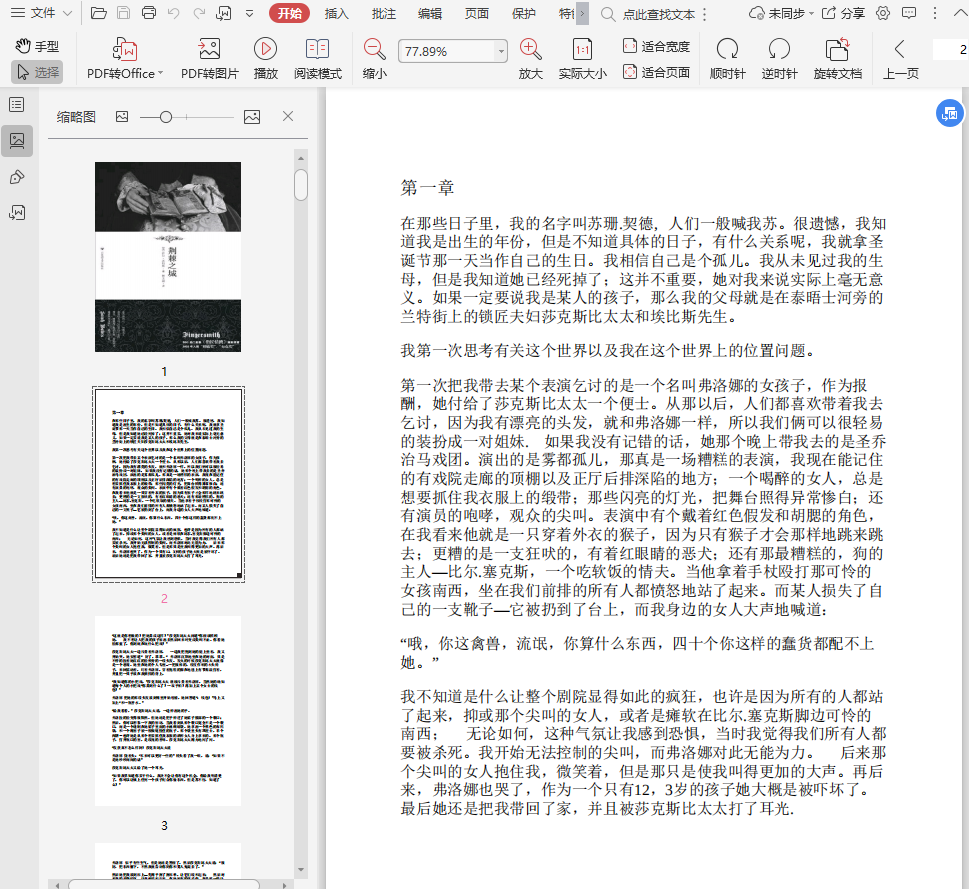The height and width of the screenshot is (889, 969).
Task: Click 适合宽度 fit width
Action: coord(656,46)
